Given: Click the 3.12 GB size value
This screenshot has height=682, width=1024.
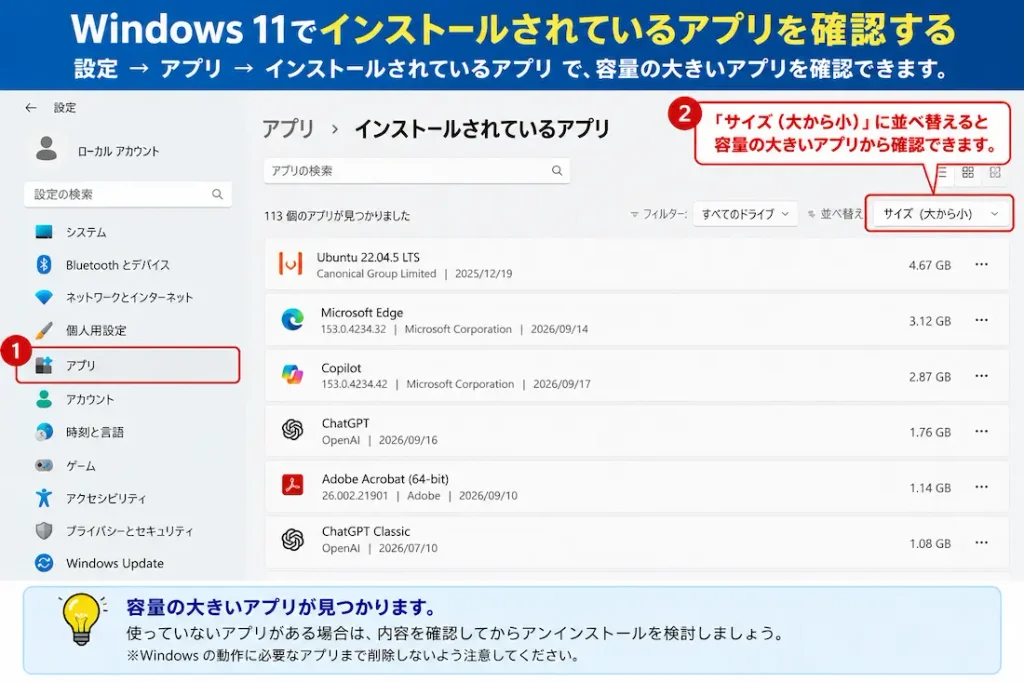Looking at the screenshot, I should point(929,321).
